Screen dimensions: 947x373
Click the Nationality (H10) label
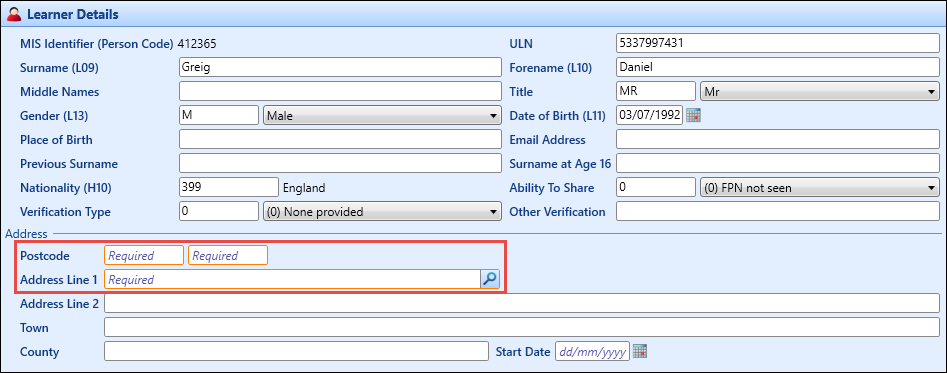tap(65, 188)
